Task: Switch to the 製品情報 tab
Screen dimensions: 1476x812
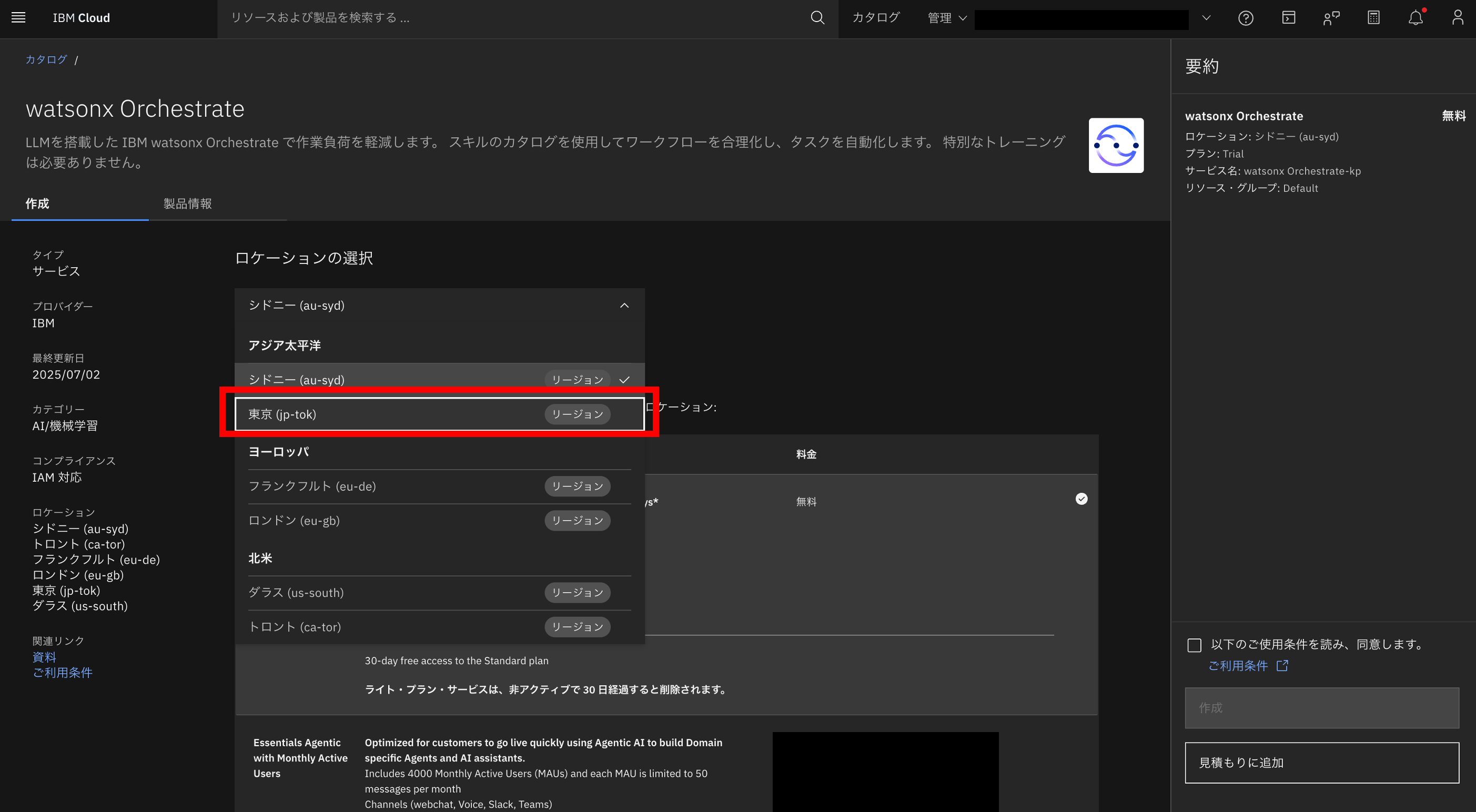Action: coord(187,204)
